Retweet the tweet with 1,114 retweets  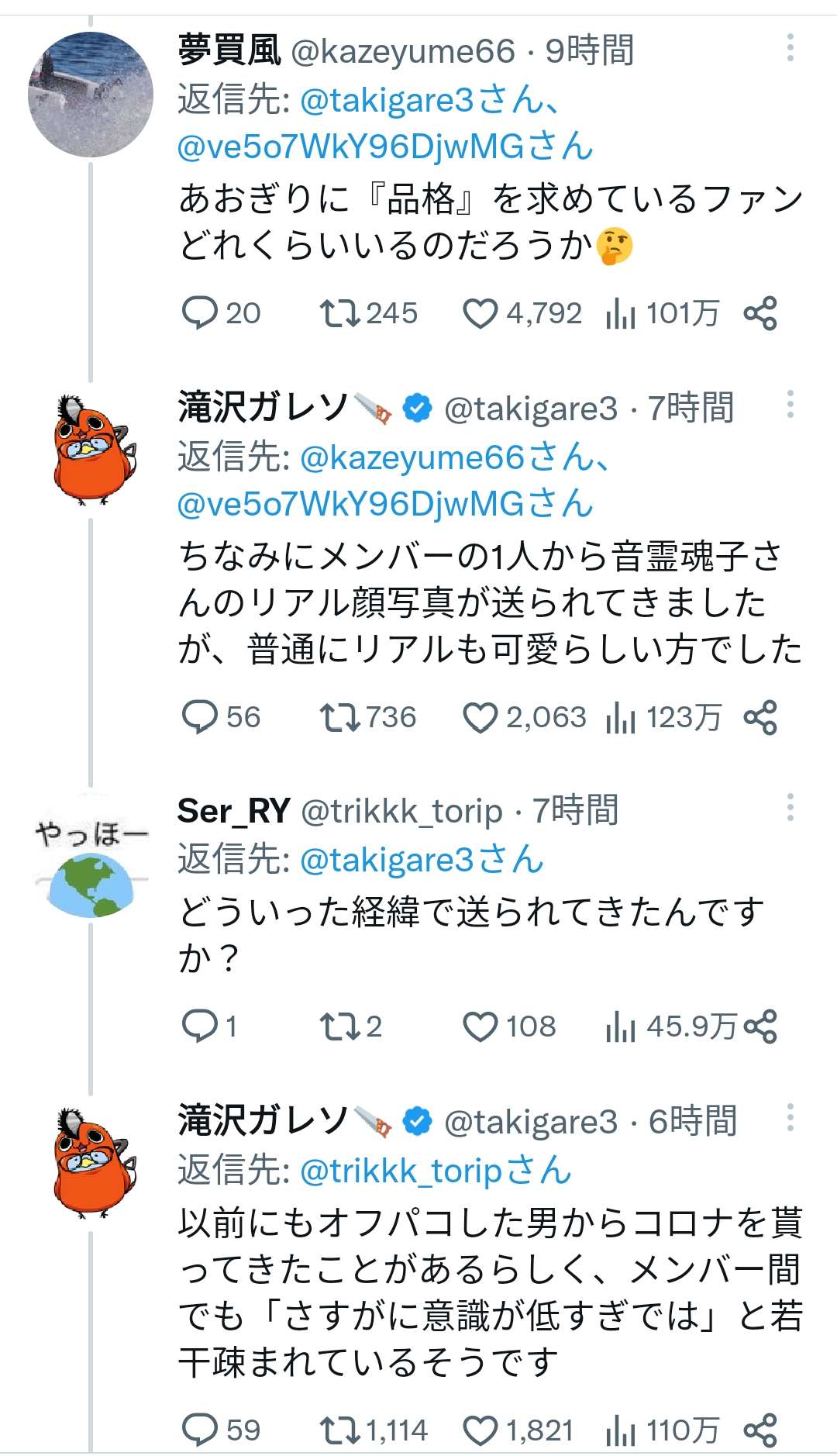(x=339, y=1430)
